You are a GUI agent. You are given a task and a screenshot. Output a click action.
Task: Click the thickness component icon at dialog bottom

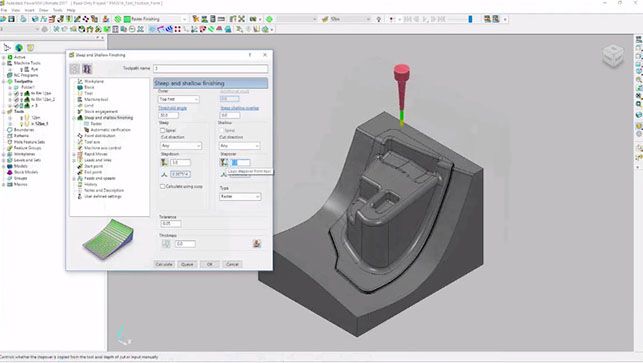(x=257, y=244)
